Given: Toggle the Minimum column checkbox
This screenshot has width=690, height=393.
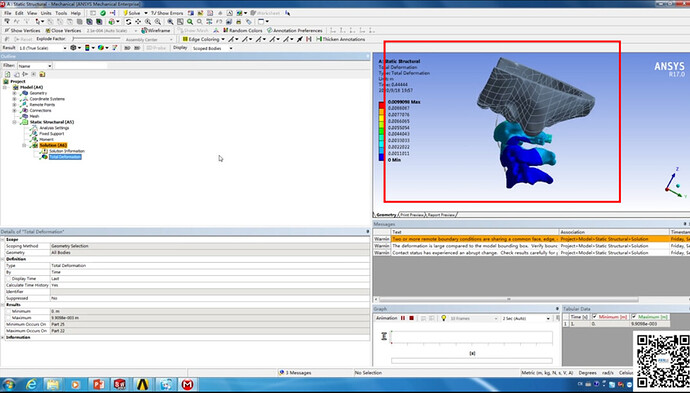Looking at the screenshot, I should pos(595,317).
